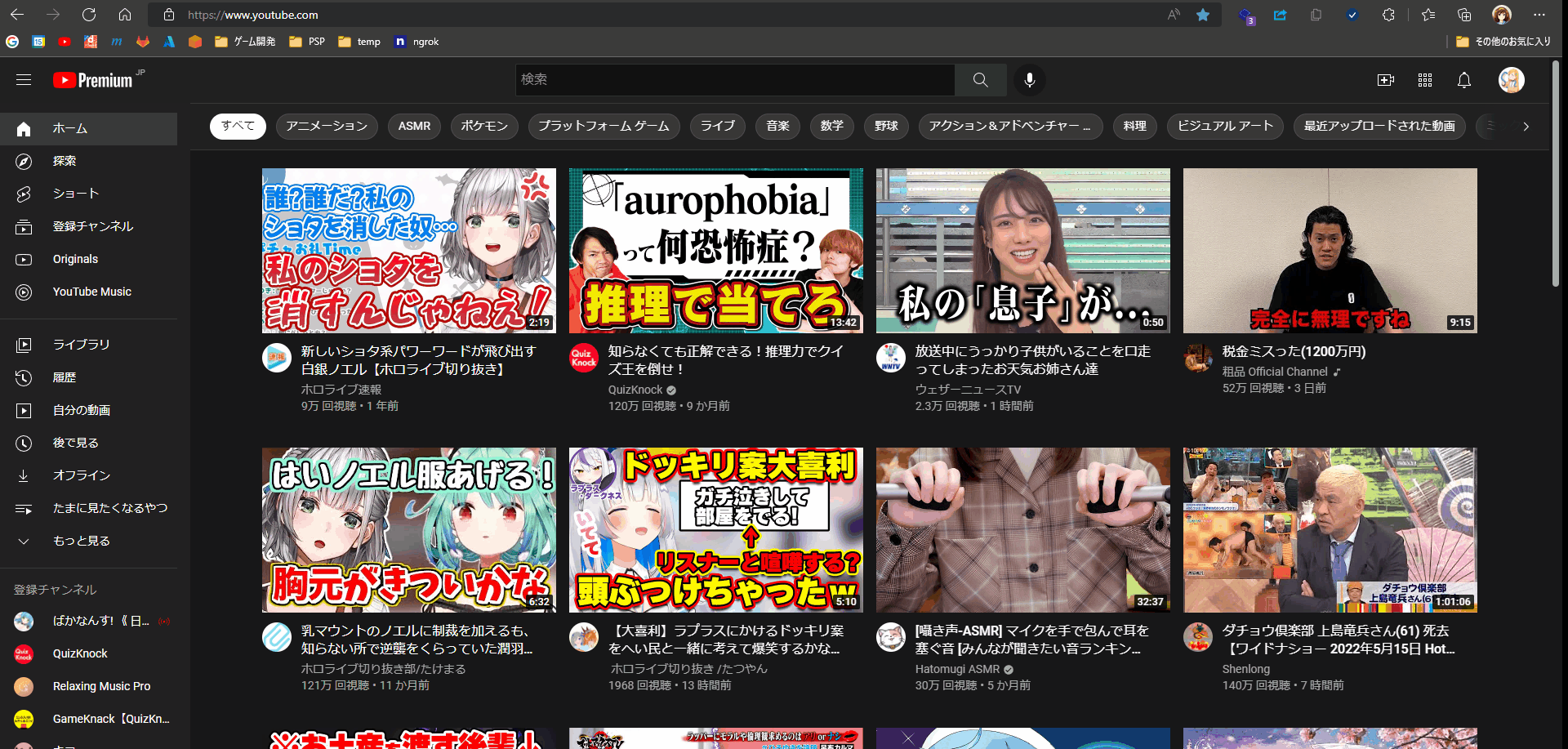Select the すべて chip
Viewport: 1568px width, 749px height.
click(238, 127)
